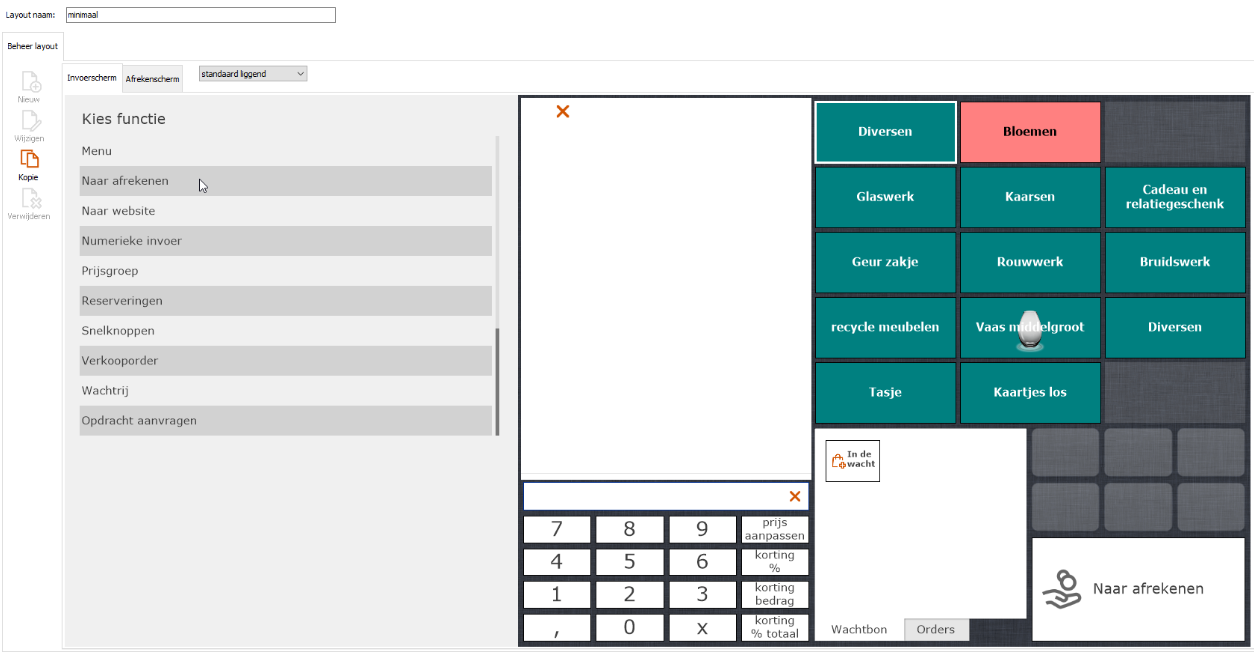
Task: Open the Orders tab
Action: 936,629
